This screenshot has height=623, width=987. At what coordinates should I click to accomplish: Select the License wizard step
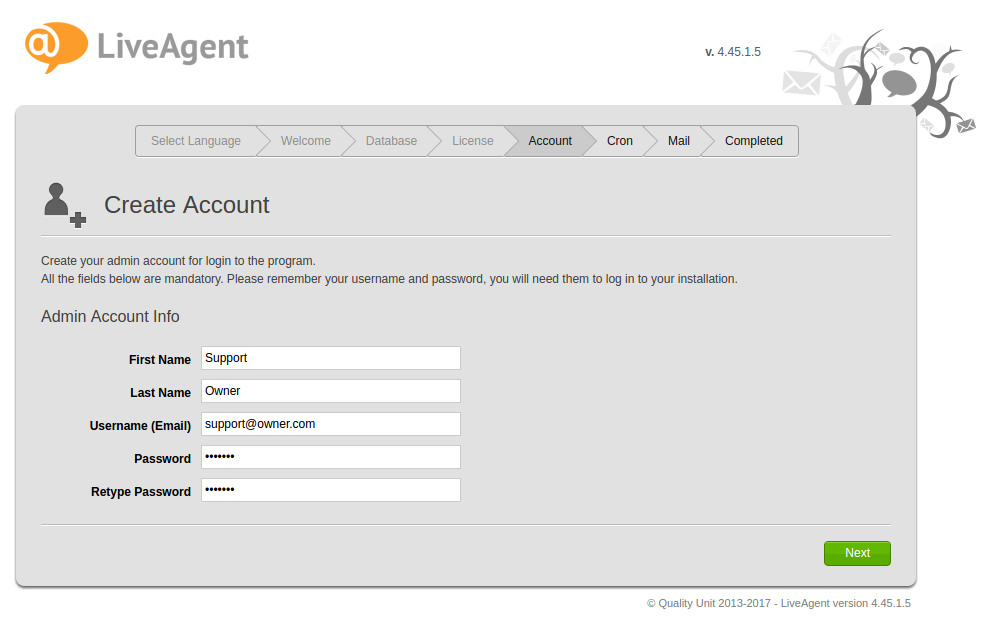coord(472,141)
